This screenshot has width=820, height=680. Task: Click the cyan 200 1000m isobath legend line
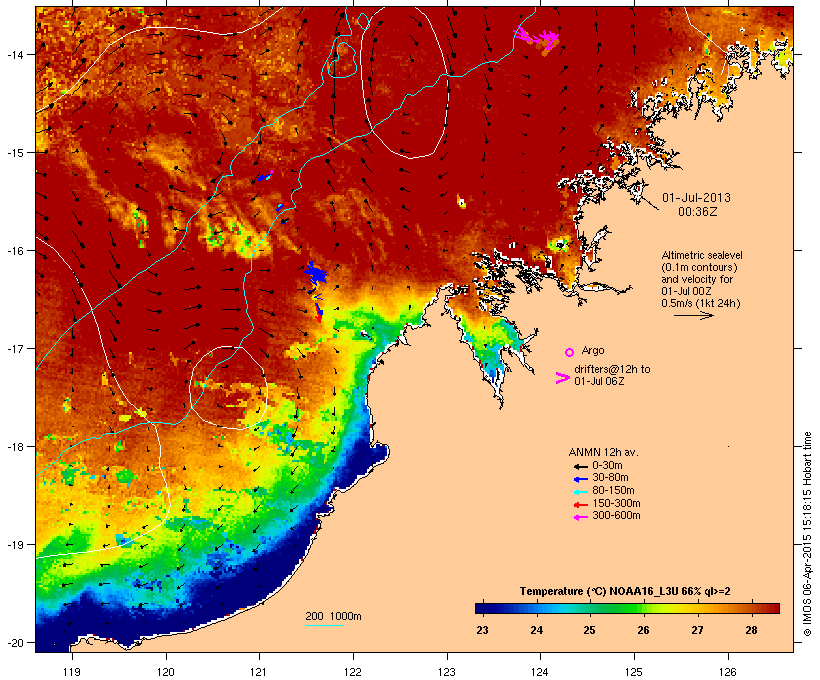pos(324,625)
